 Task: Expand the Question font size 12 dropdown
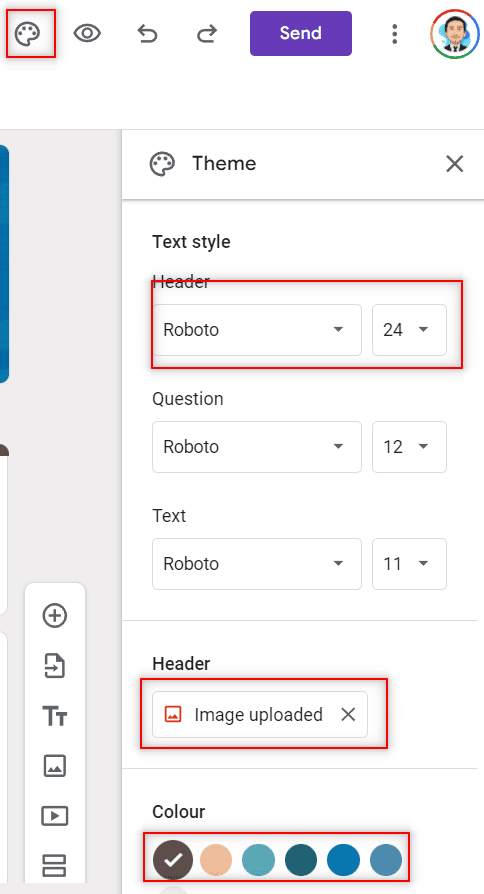(409, 446)
